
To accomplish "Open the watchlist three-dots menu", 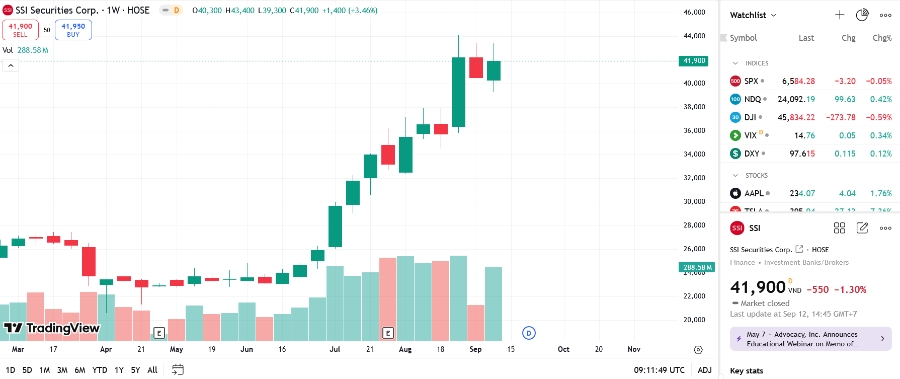I will pos(885,16).
